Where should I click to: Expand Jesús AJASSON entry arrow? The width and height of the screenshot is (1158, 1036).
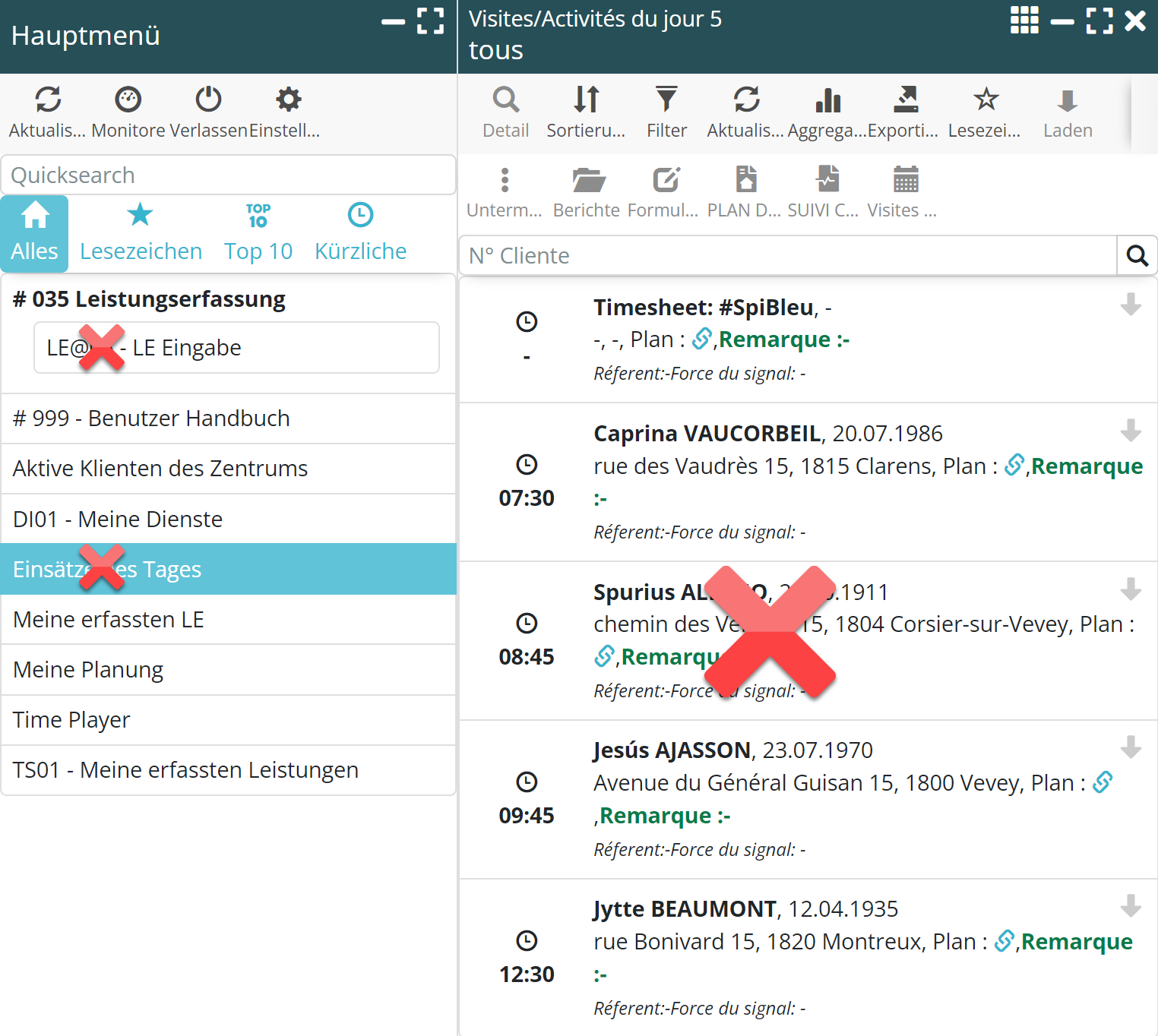[1131, 747]
